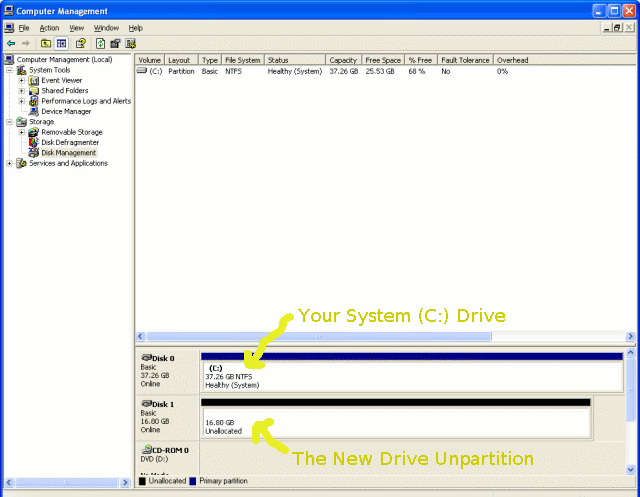
Task: Click the disk pane scroll up arrow
Action: (x=631, y=352)
